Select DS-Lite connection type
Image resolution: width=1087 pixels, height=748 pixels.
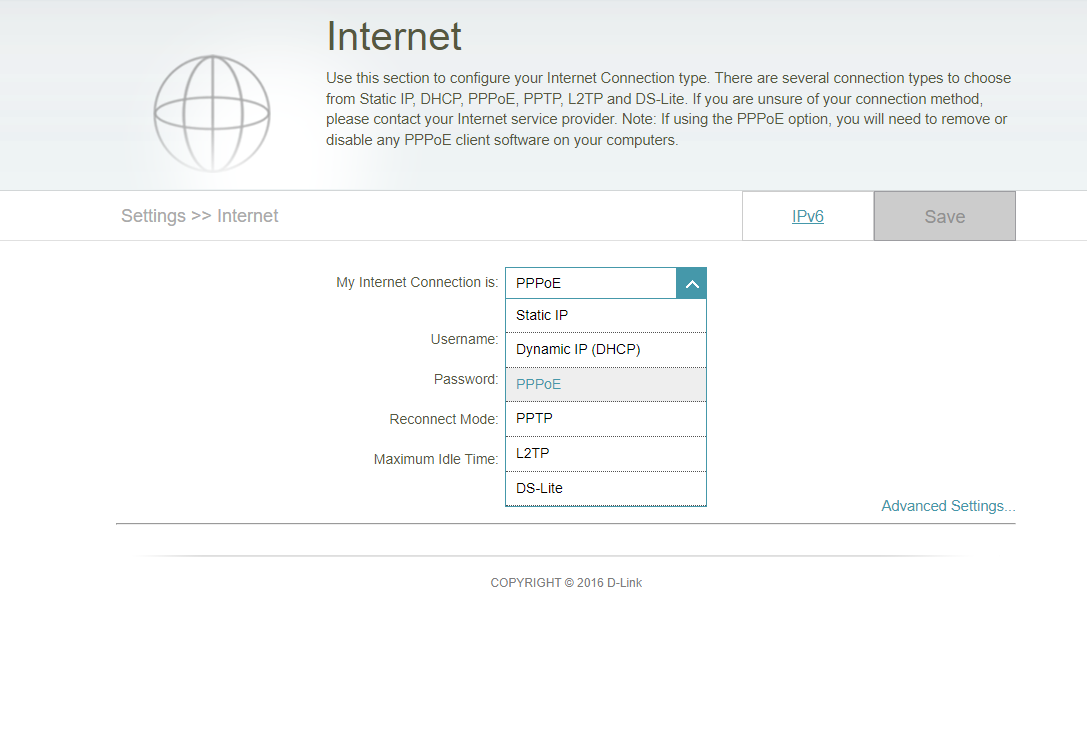(606, 489)
